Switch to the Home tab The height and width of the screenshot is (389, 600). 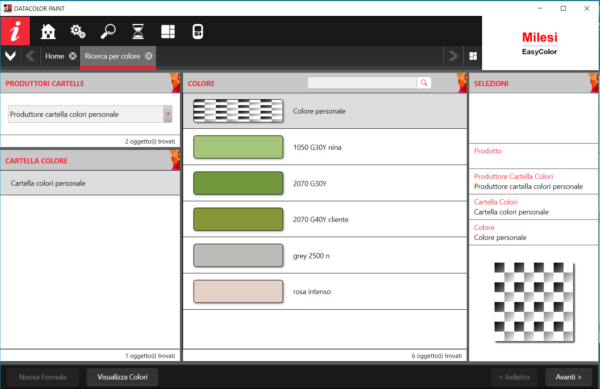point(54,56)
